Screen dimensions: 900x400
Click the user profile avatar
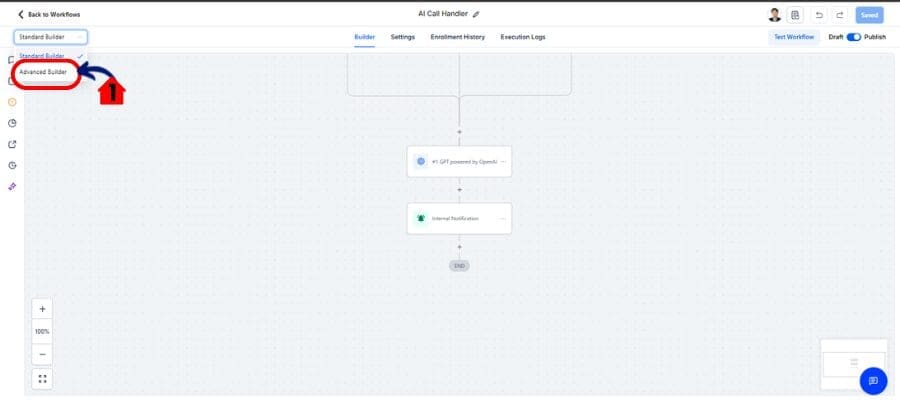pyautogui.click(x=774, y=15)
